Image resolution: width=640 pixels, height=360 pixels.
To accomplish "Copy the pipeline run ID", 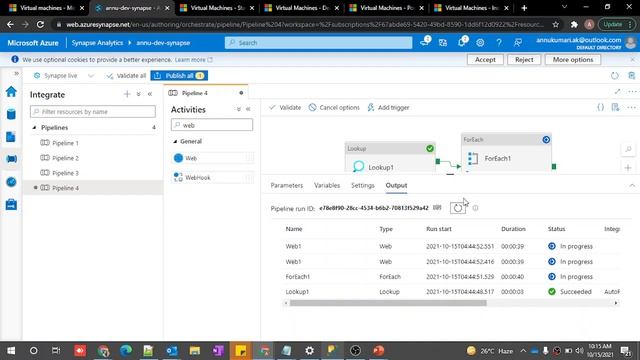I will [437, 208].
